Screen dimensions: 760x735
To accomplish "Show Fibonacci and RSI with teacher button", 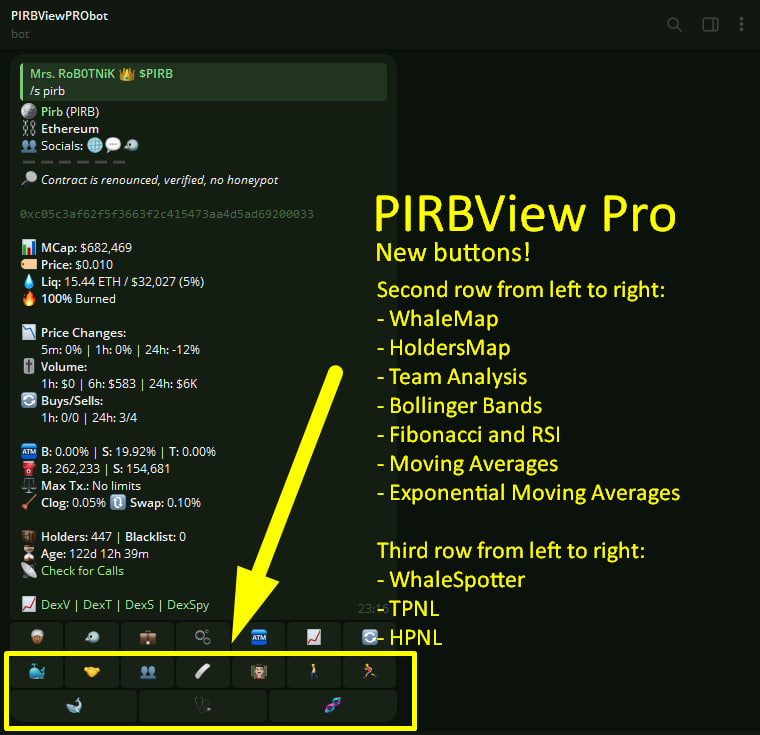I will click(x=259, y=671).
